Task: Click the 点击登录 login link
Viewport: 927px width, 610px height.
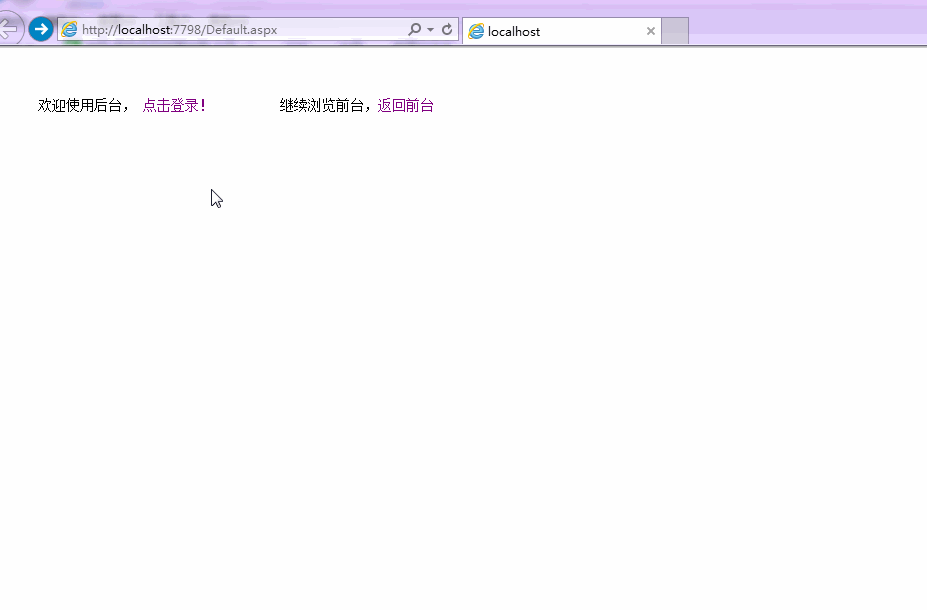Action: [x=173, y=105]
